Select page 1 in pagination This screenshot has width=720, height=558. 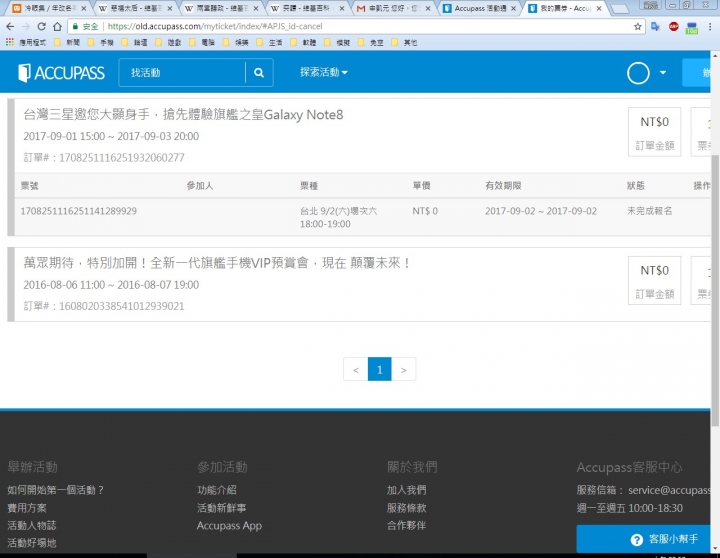point(379,369)
